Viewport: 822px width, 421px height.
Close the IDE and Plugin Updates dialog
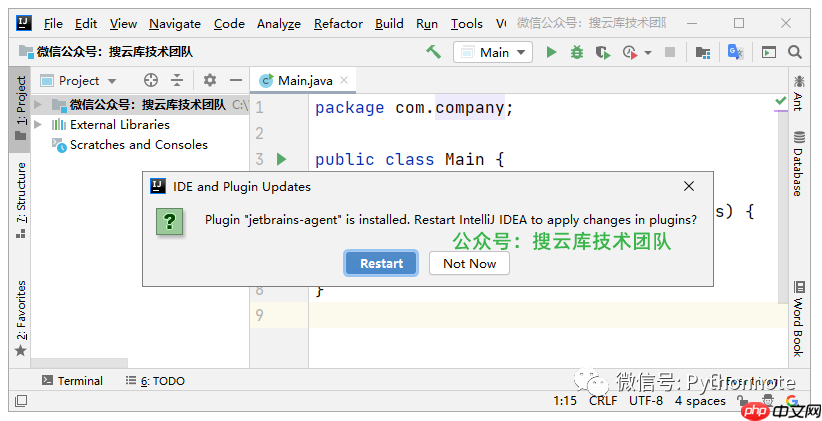point(689,186)
